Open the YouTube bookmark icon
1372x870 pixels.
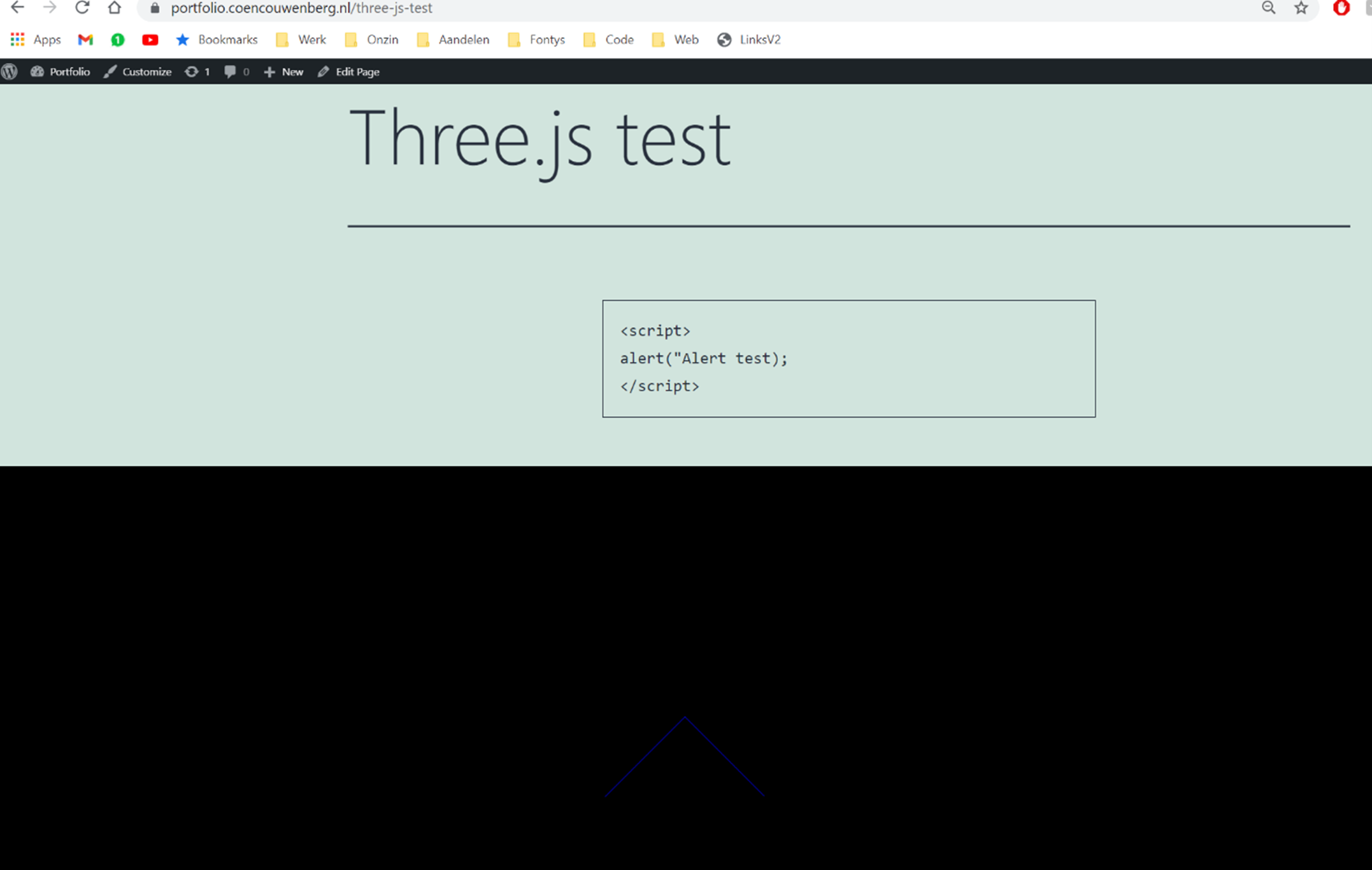tap(150, 39)
